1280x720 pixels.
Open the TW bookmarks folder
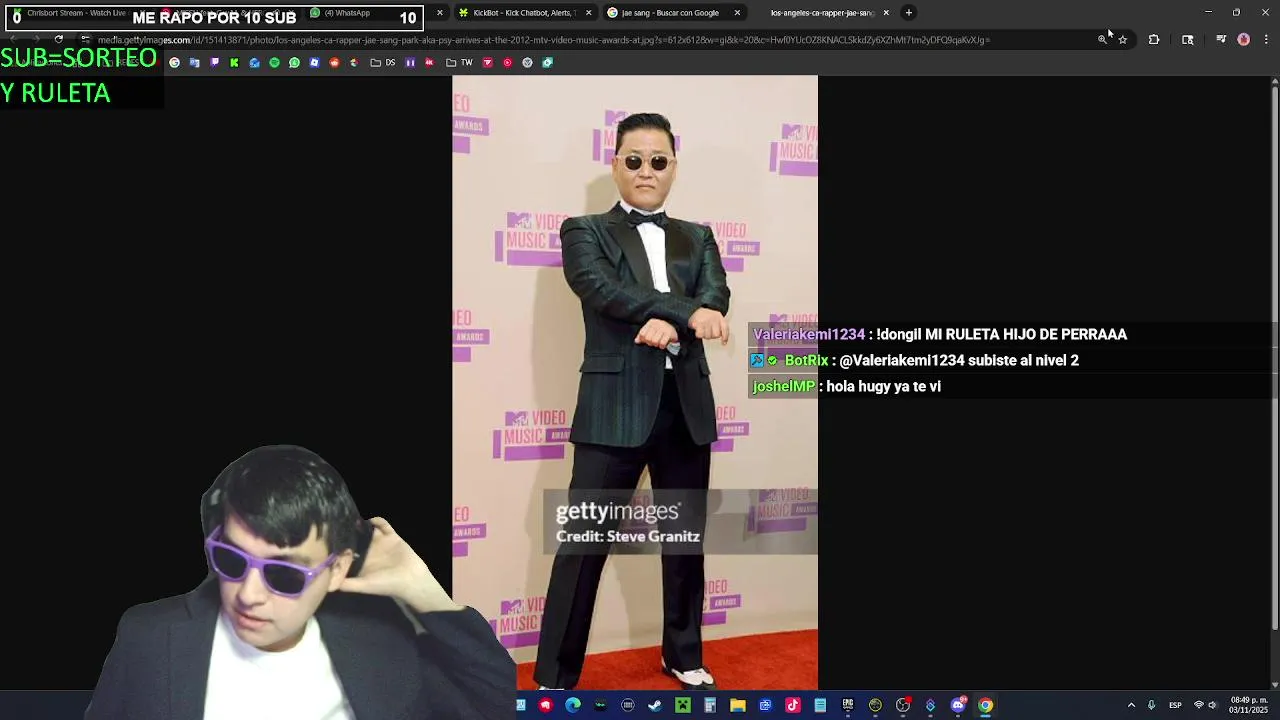click(x=461, y=62)
